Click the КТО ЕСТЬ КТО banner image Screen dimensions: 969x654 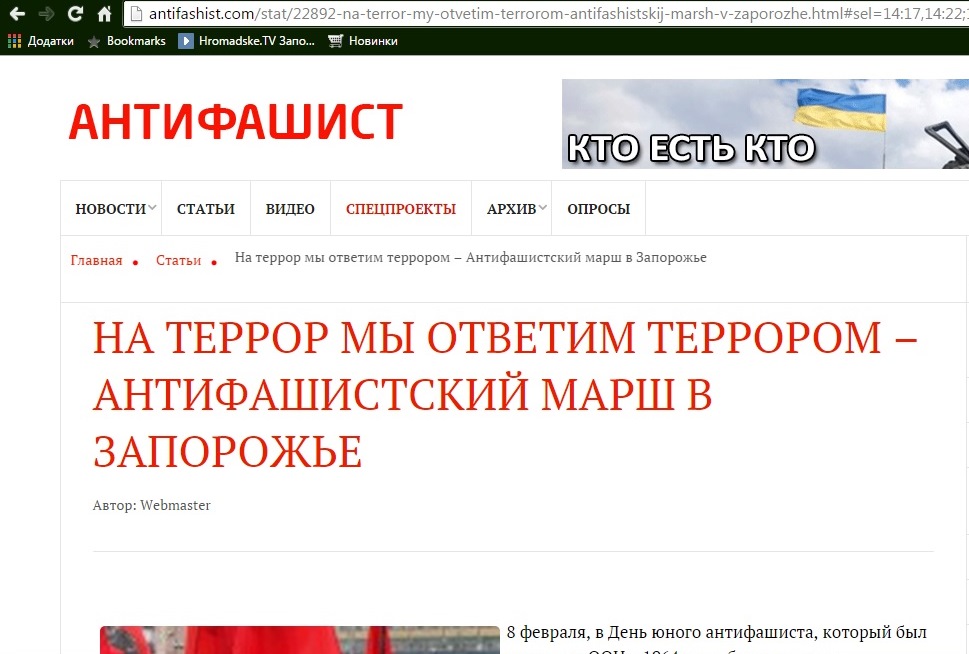tap(765, 123)
